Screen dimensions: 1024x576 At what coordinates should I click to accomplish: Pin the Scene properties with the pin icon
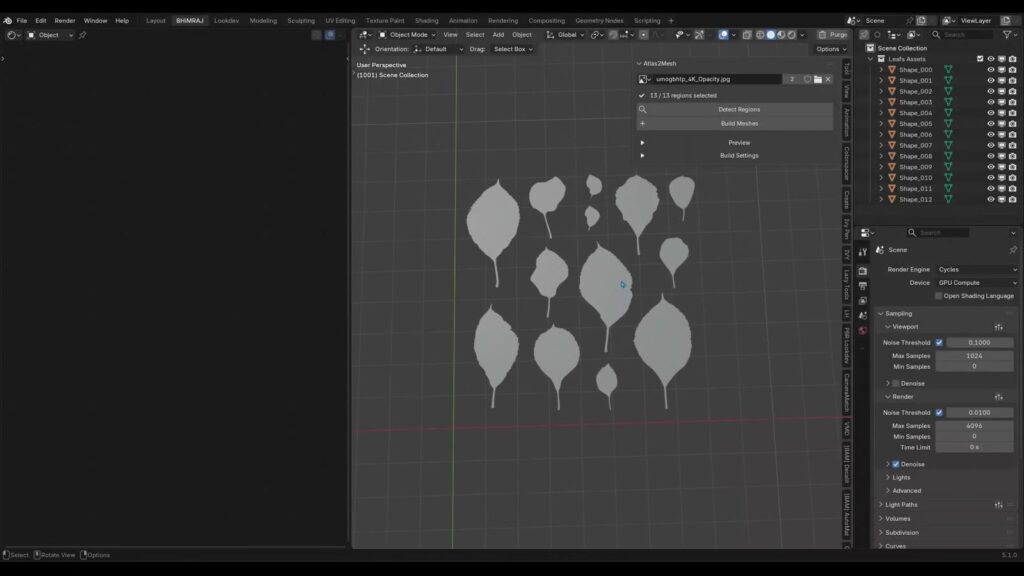[x=1013, y=250]
